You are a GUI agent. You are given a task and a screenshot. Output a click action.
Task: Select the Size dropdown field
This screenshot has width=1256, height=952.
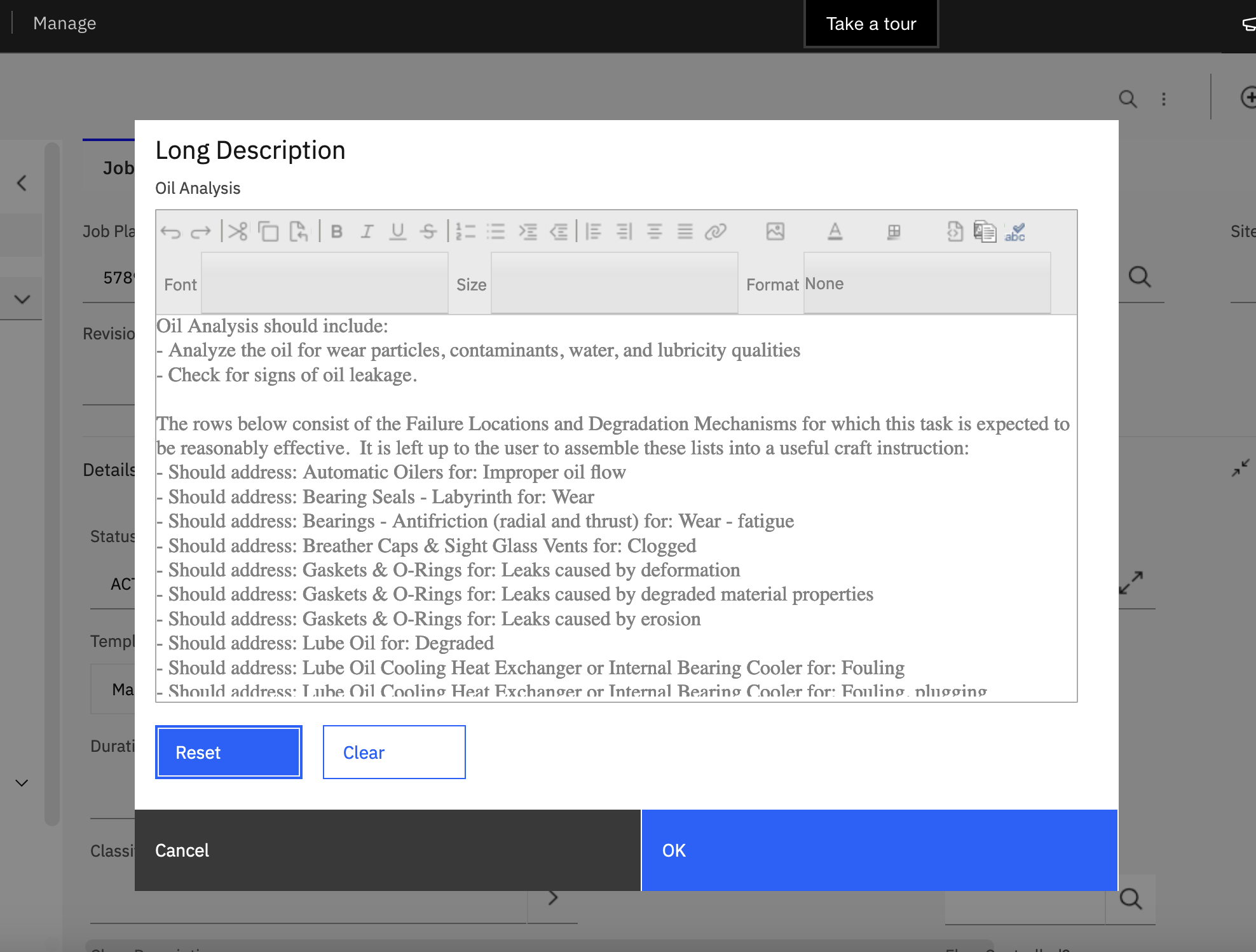613,283
